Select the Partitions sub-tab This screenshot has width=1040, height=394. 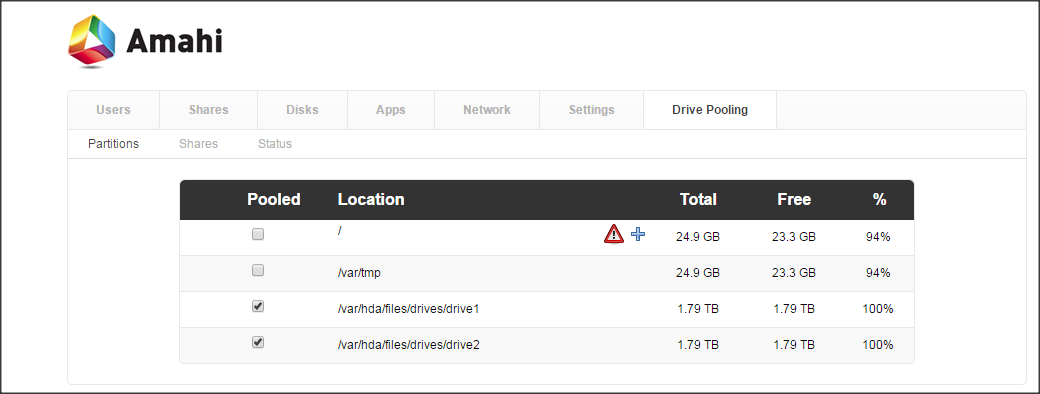(x=113, y=144)
